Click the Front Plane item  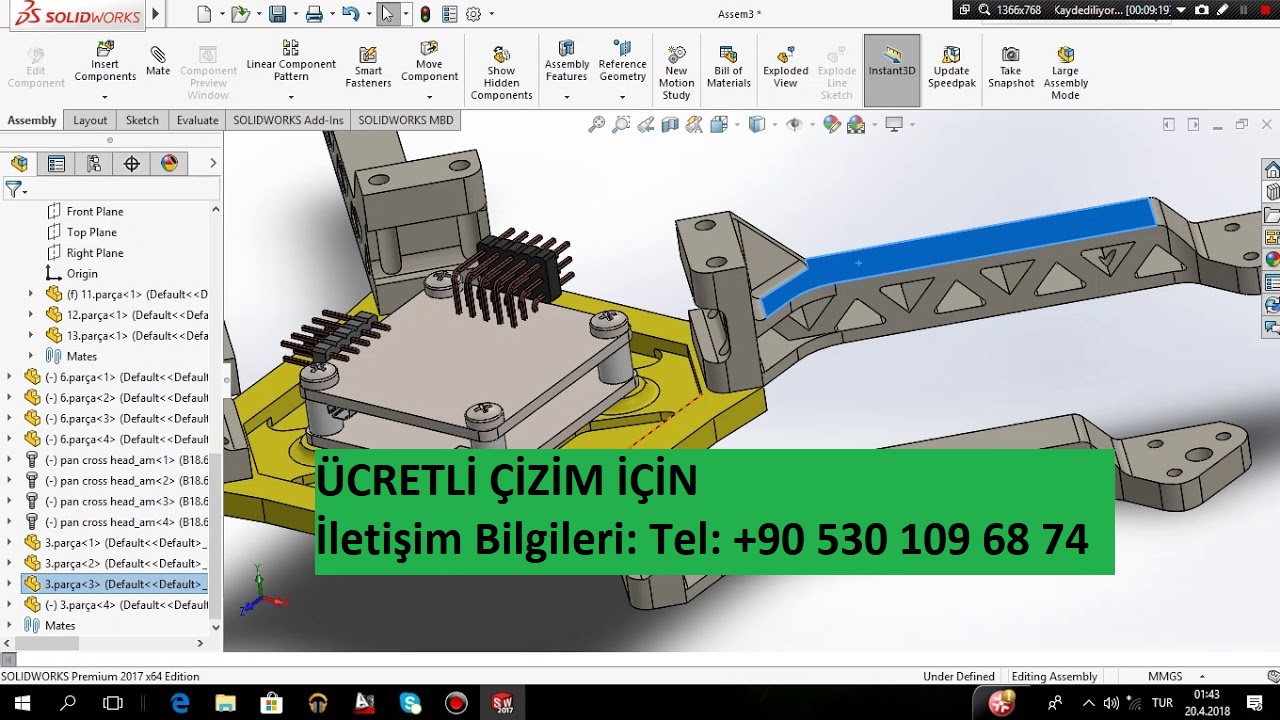click(95, 211)
